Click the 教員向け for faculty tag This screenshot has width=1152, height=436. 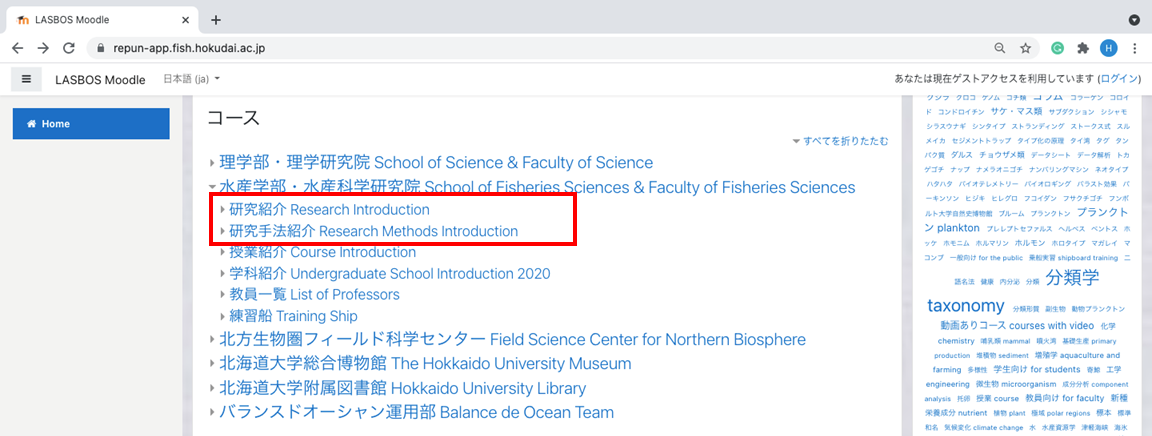coord(1065,398)
